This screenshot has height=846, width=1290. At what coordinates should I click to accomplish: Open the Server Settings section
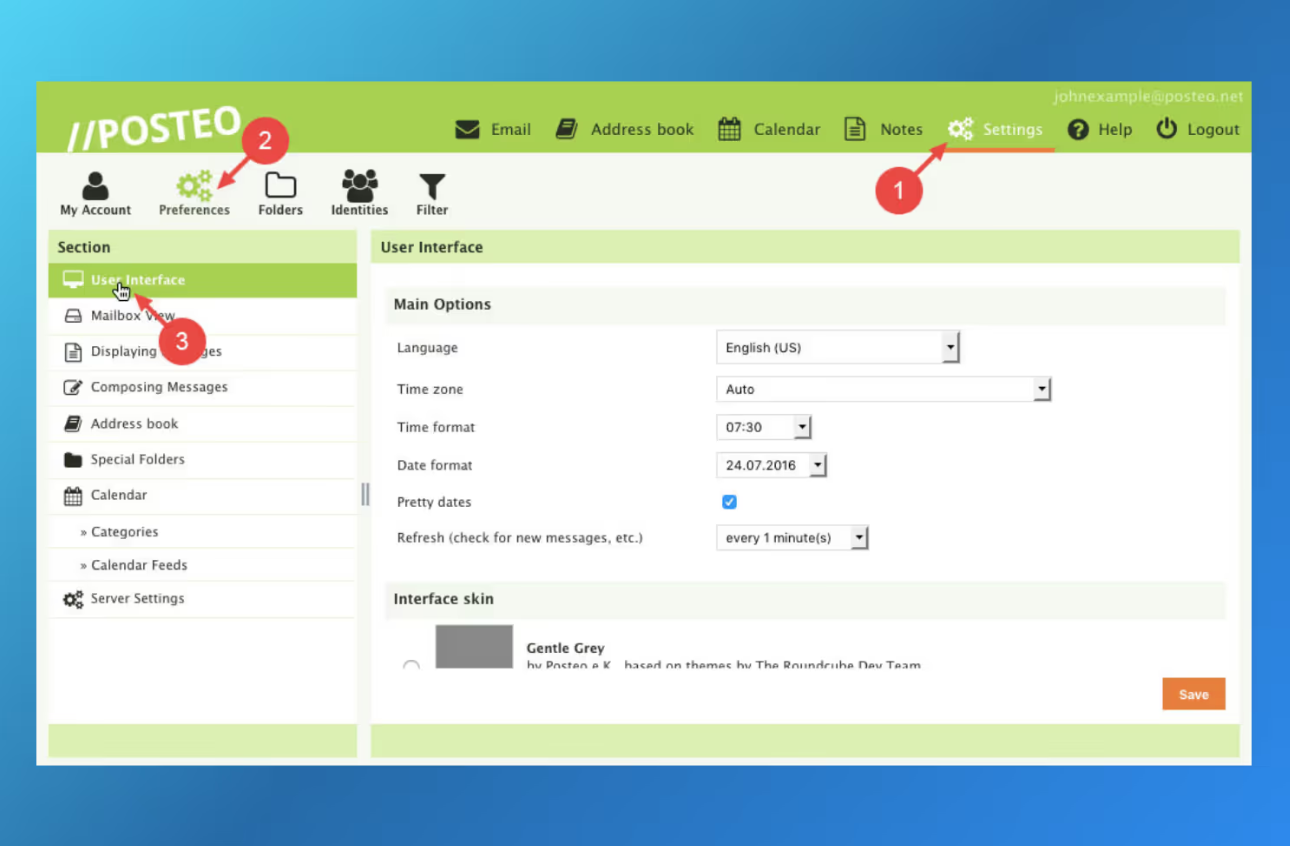[x=136, y=598]
